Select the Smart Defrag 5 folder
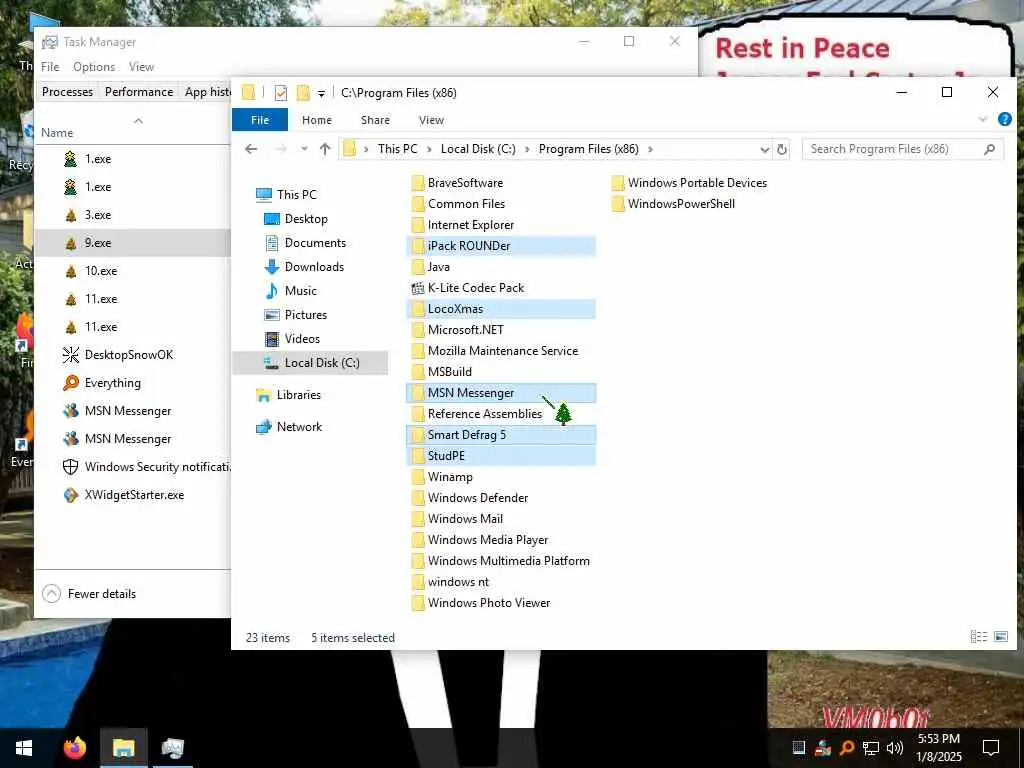The height and width of the screenshot is (768, 1024). click(501, 435)
